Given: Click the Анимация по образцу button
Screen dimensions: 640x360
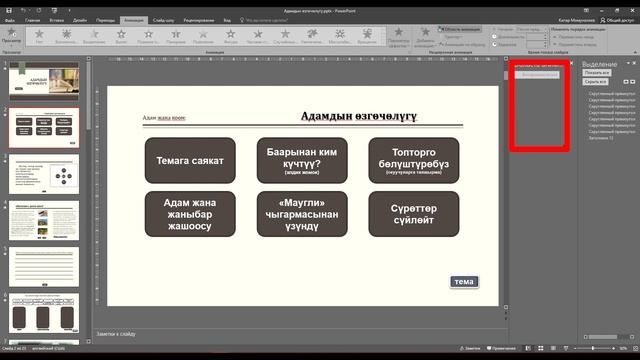Looking at the screenshot, I should coord(462,44).
